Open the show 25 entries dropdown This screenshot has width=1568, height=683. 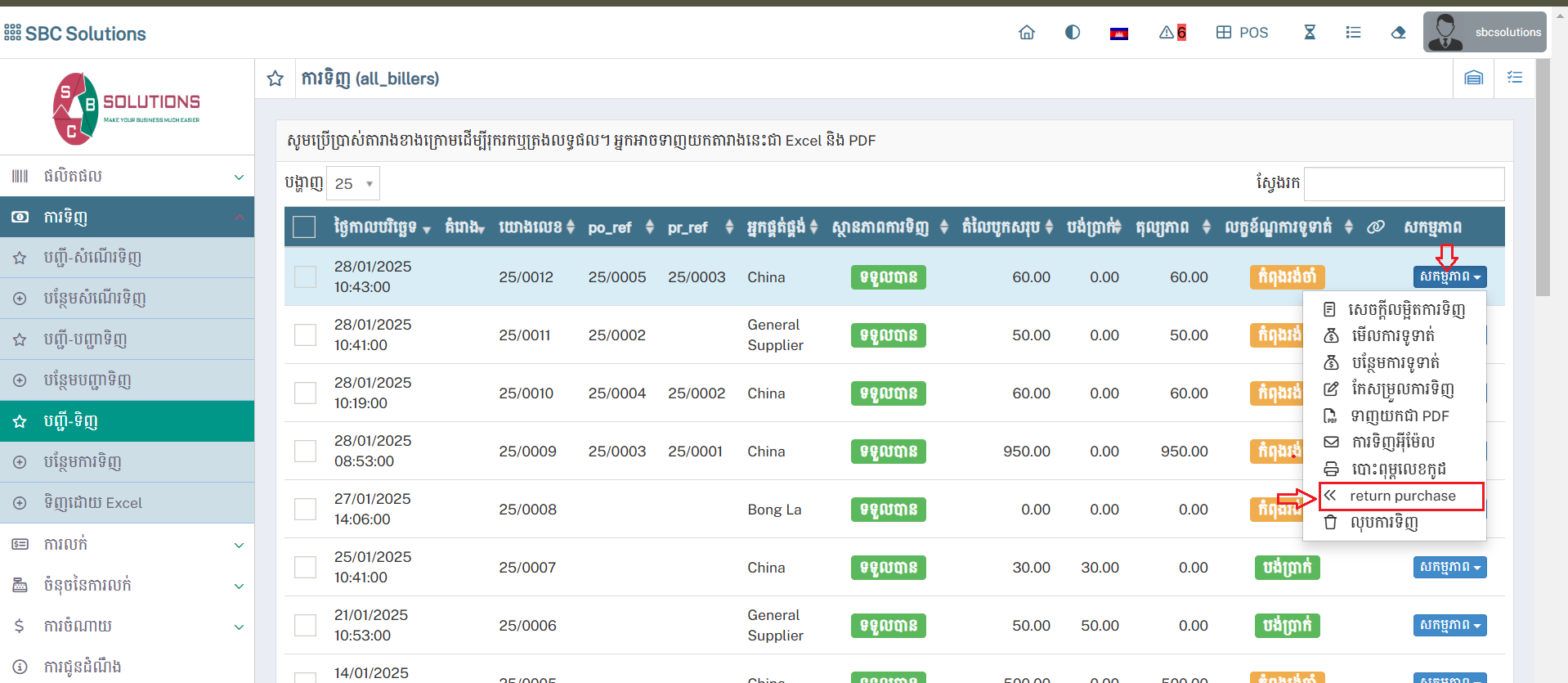click(353, 184)
